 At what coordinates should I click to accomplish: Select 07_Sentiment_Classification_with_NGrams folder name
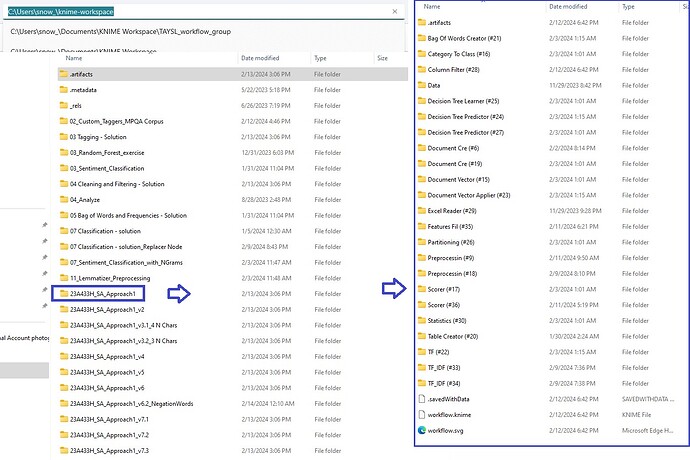tap(126, 262)
